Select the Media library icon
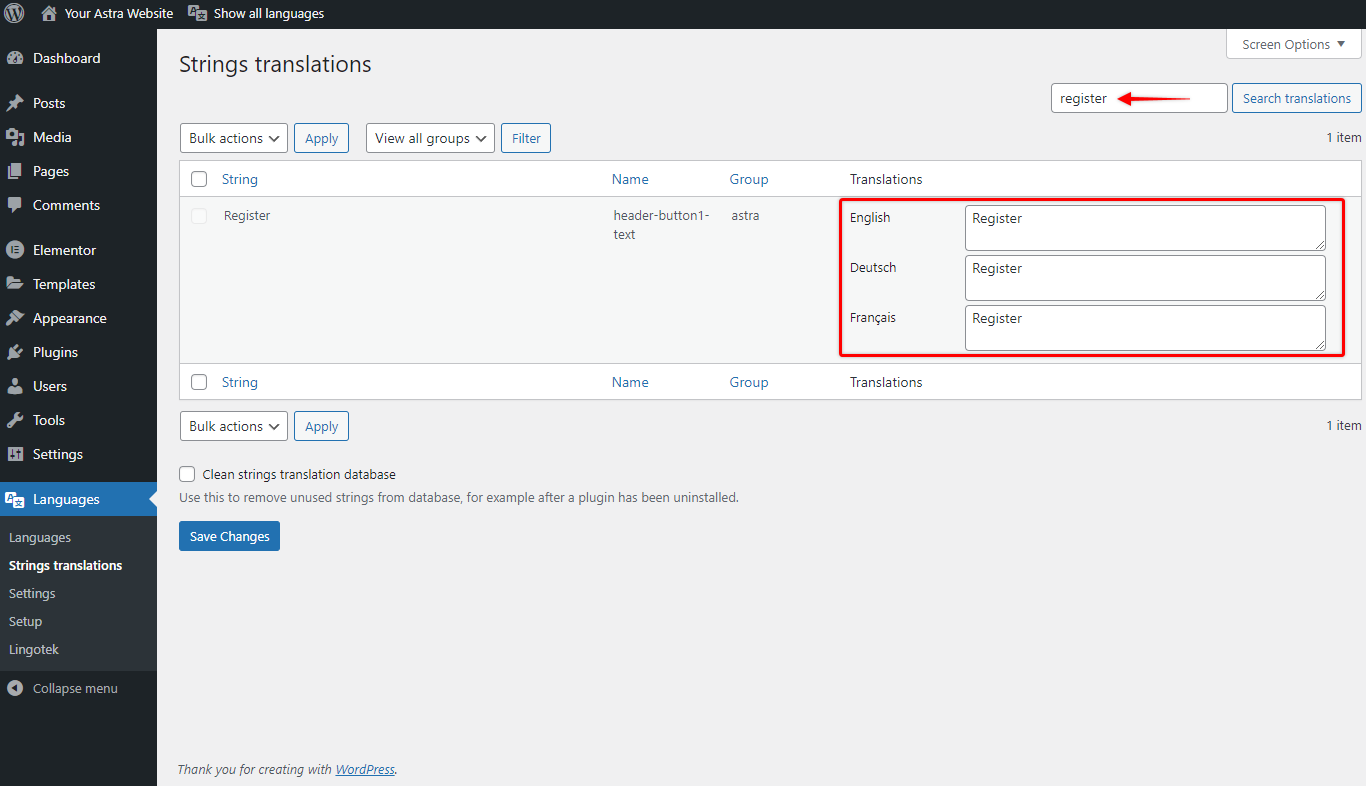The height and width of the screenshot is (786, 1366). click(x=18, y=136)
